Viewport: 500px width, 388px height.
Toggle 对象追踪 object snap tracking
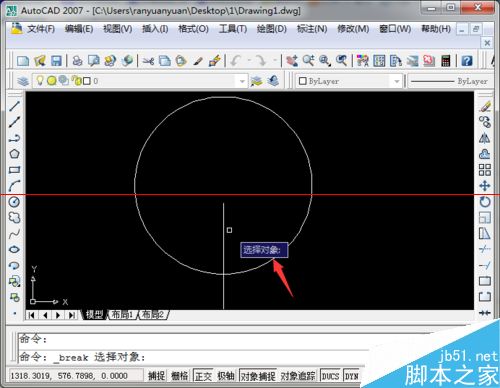pyautogui.click(x=298, y=376)
